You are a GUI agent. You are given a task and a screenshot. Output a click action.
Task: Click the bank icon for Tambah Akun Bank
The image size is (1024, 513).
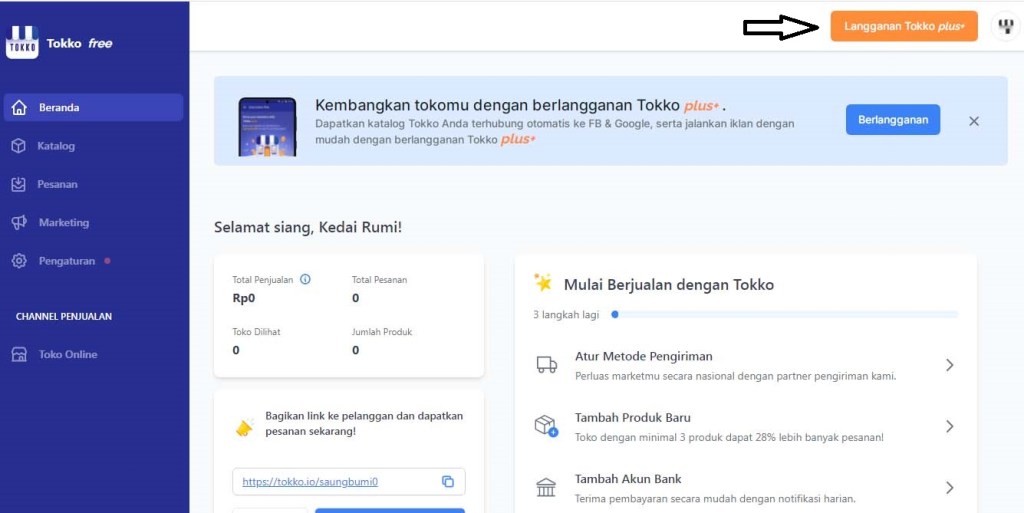pos(546,488)
